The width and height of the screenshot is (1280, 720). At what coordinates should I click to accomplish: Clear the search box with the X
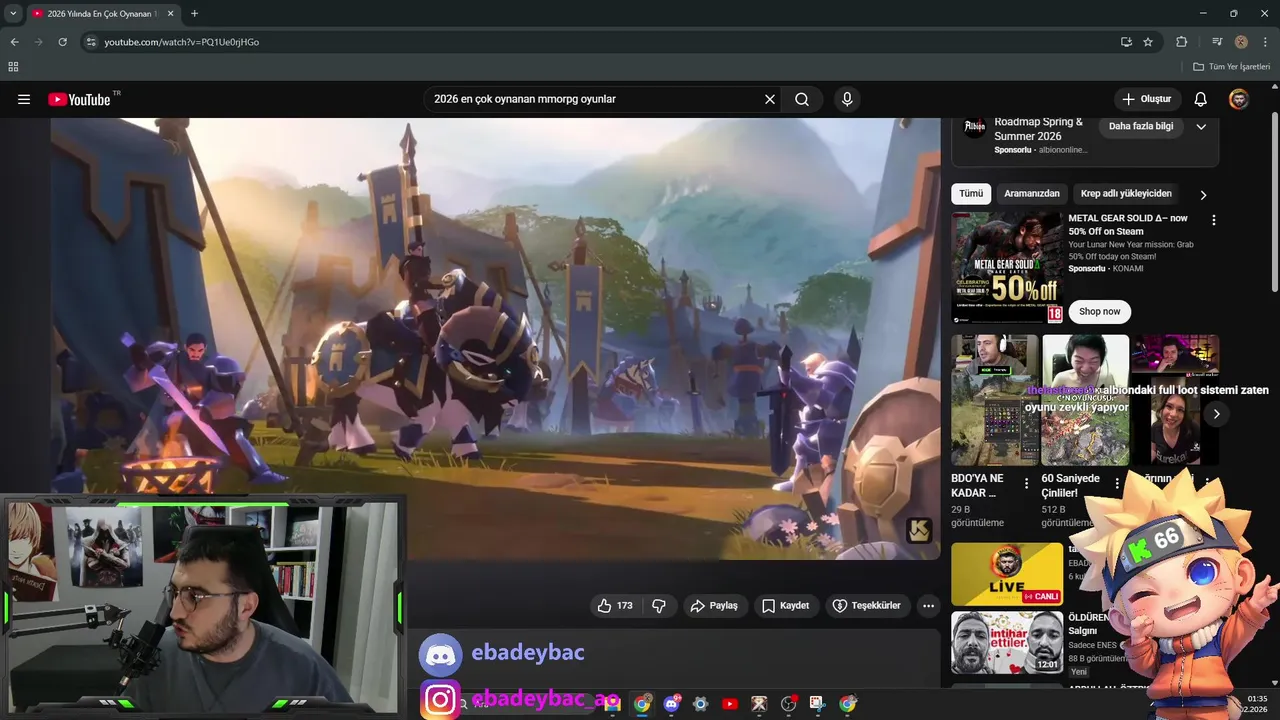(770, 99)
